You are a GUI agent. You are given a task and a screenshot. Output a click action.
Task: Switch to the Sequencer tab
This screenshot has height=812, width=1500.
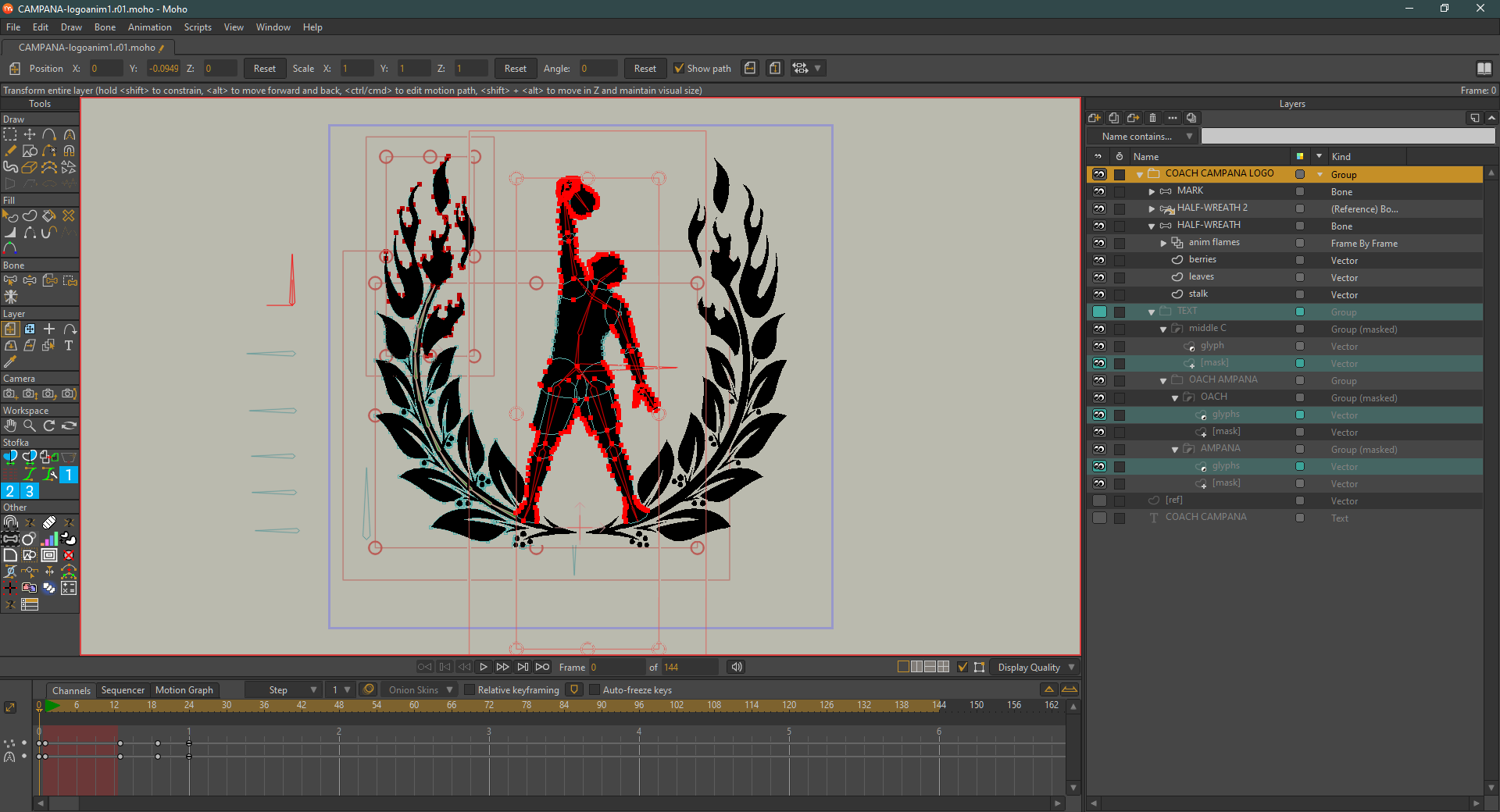[123, 690]
